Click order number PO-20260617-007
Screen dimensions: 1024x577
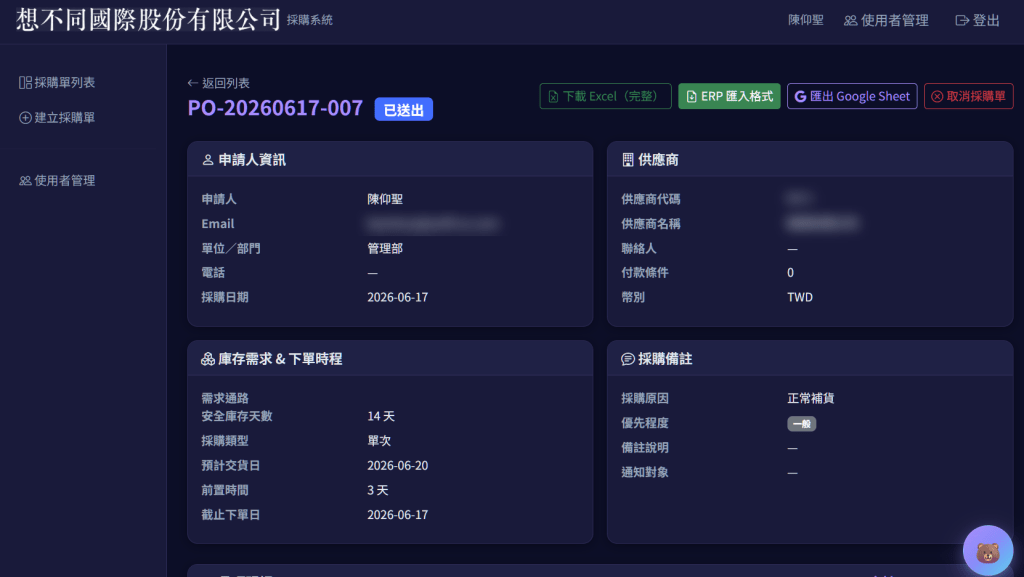click(275, 108)
